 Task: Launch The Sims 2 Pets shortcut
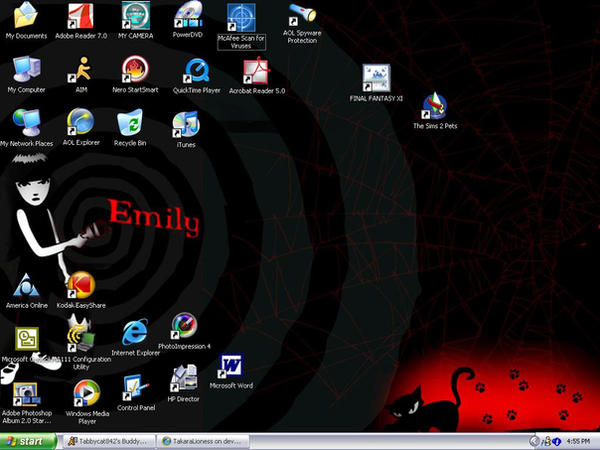pyautogui.click(x=434, y=106)
